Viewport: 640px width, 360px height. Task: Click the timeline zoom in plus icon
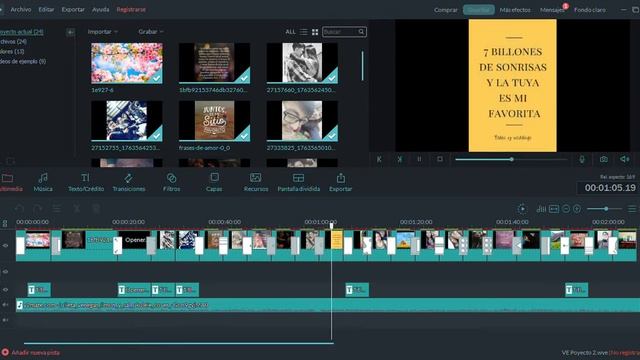[x=577, y=209]
